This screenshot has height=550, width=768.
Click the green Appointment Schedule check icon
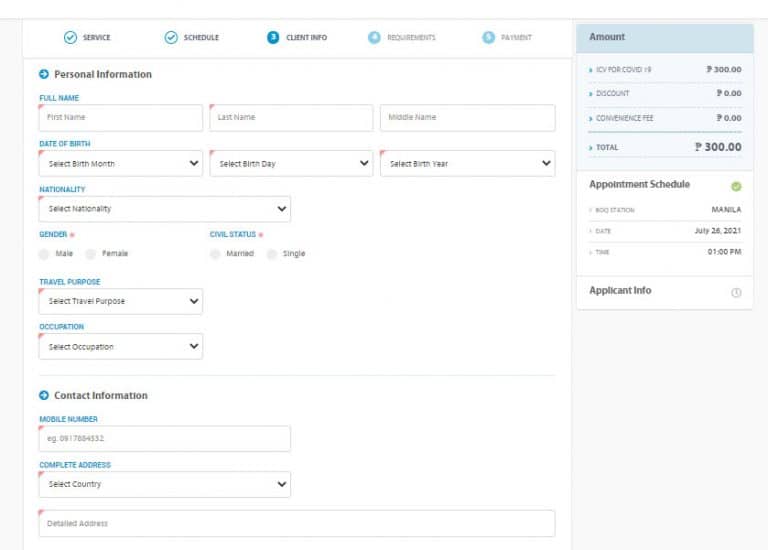pos(736,186)
